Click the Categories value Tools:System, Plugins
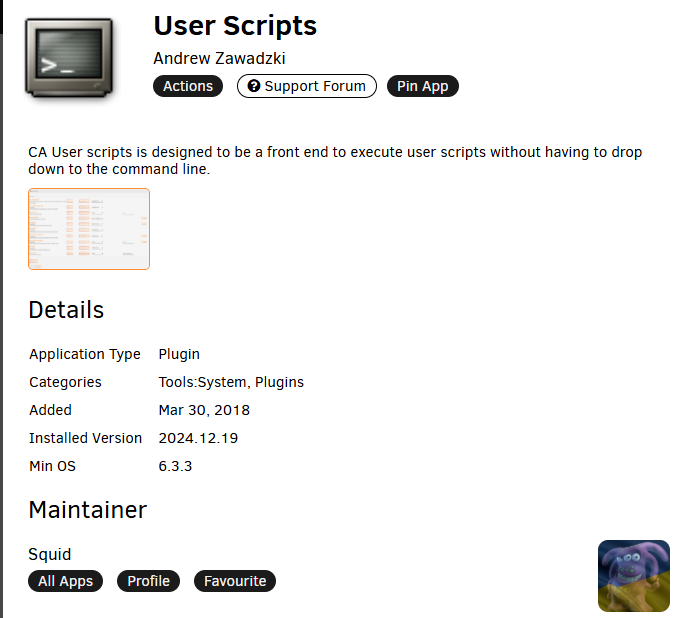This screenshot has width=693, height=618. click(x=231, y=382)
